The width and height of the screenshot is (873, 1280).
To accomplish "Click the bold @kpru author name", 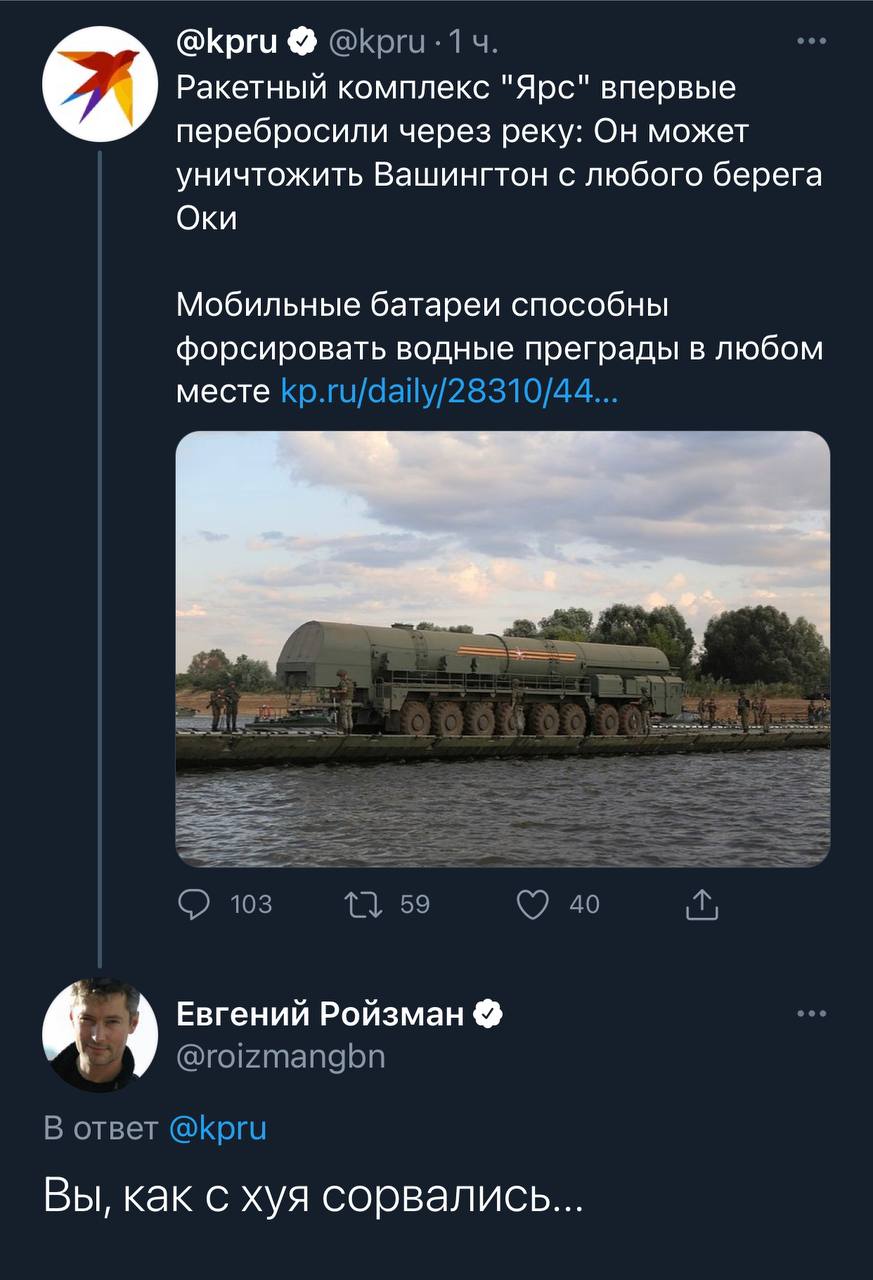I will click(229, 42).
